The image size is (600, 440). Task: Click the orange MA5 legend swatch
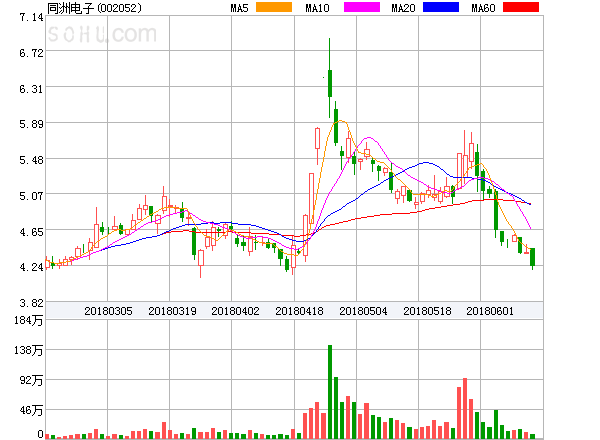[x=274, y=7]
